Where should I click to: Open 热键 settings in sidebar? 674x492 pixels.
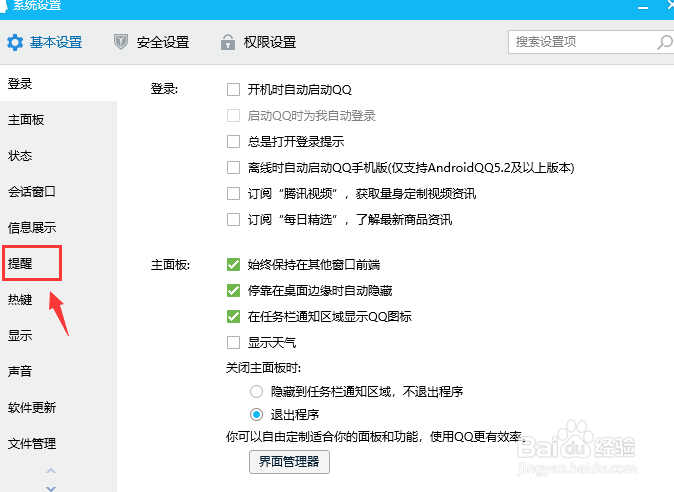point(58,299)
